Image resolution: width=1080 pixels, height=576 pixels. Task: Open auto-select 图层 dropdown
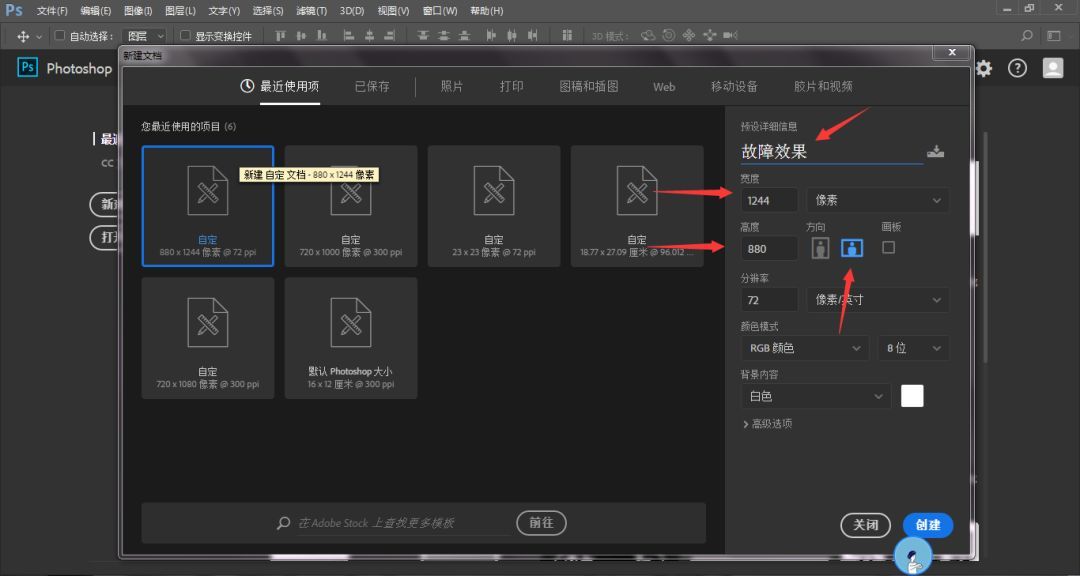(145, 36)
